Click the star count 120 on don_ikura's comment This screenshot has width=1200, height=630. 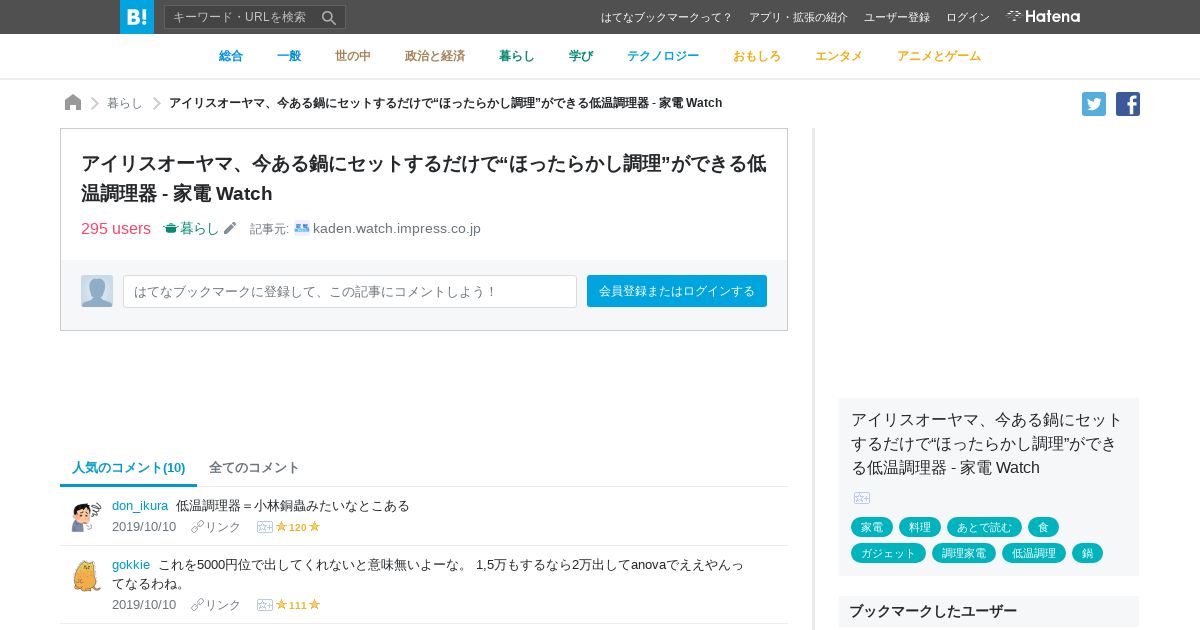click(x=297, y=527)
